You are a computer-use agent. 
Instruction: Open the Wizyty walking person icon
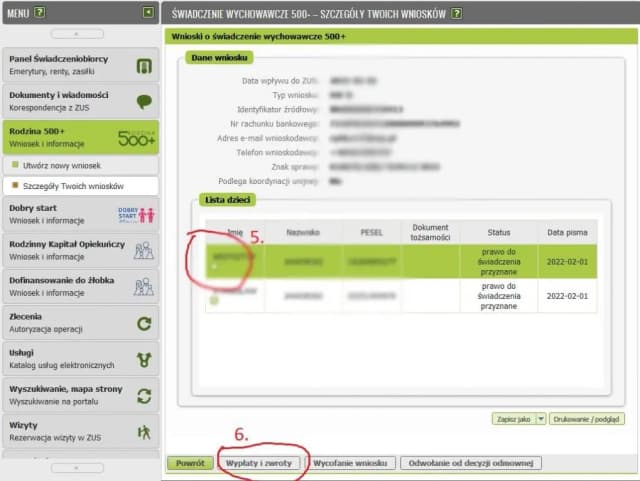click(144, 431)
